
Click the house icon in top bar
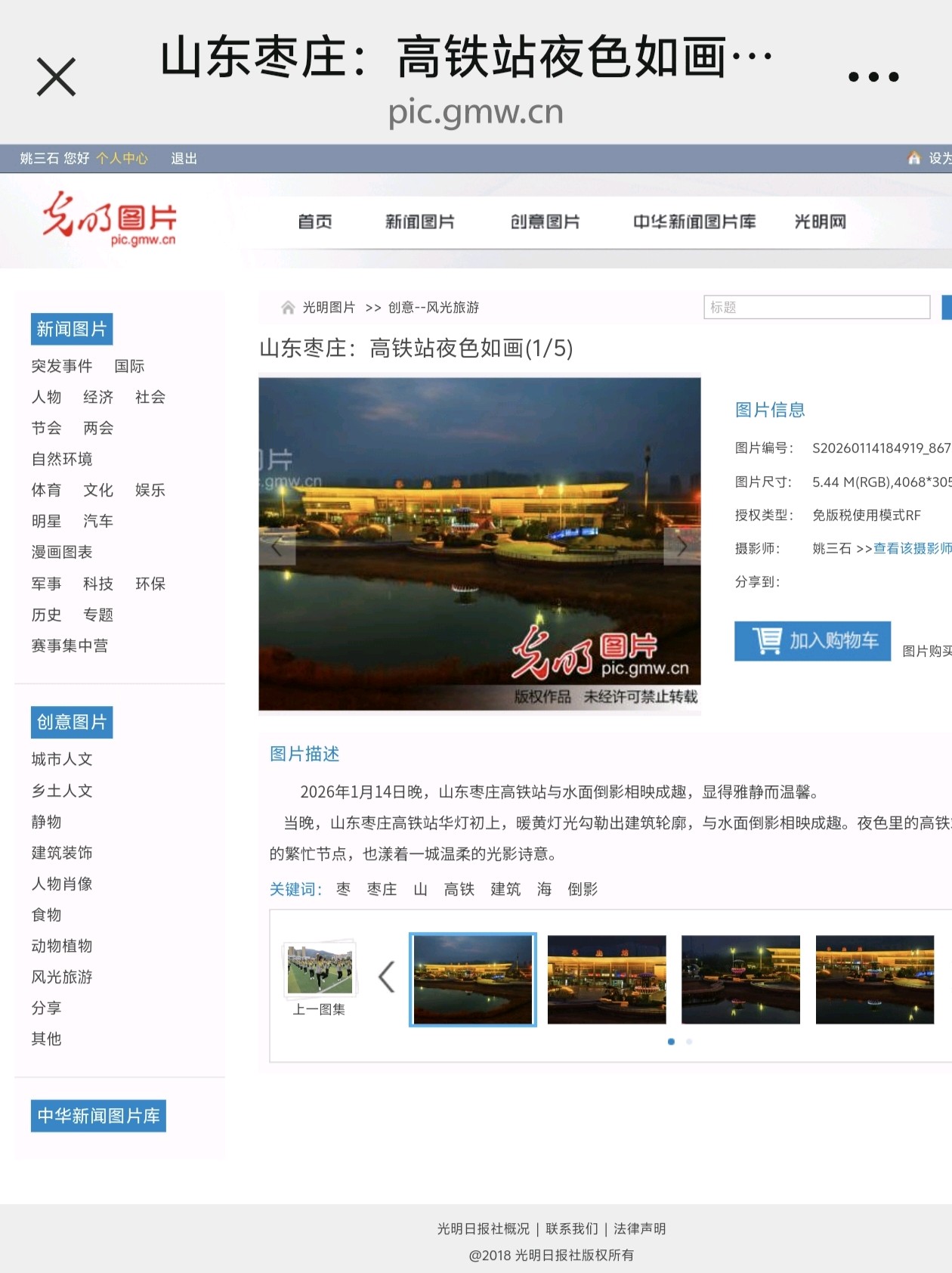click(x=913, y=158)
